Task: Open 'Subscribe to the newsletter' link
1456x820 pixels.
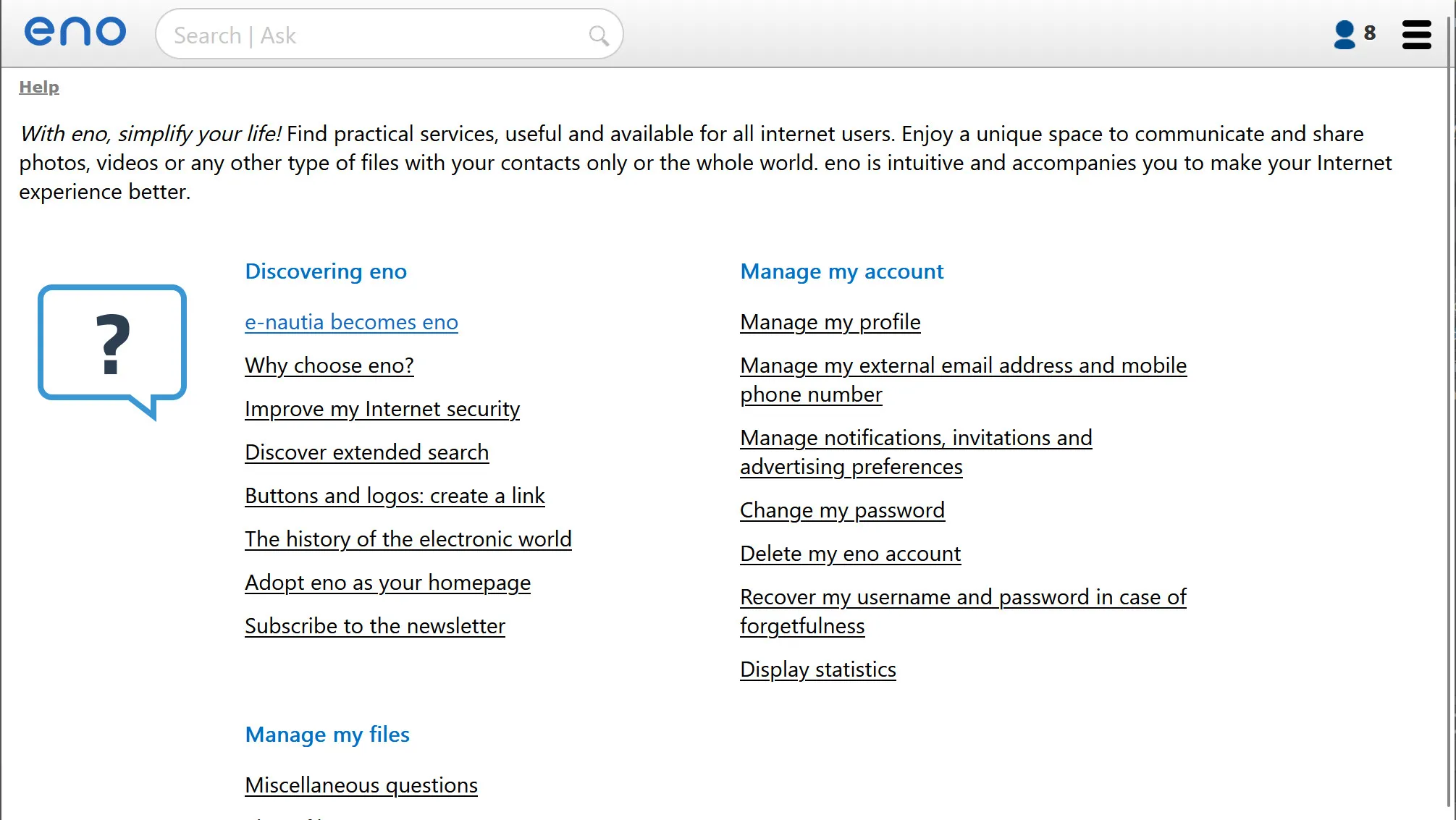Action: pos(375,626)
